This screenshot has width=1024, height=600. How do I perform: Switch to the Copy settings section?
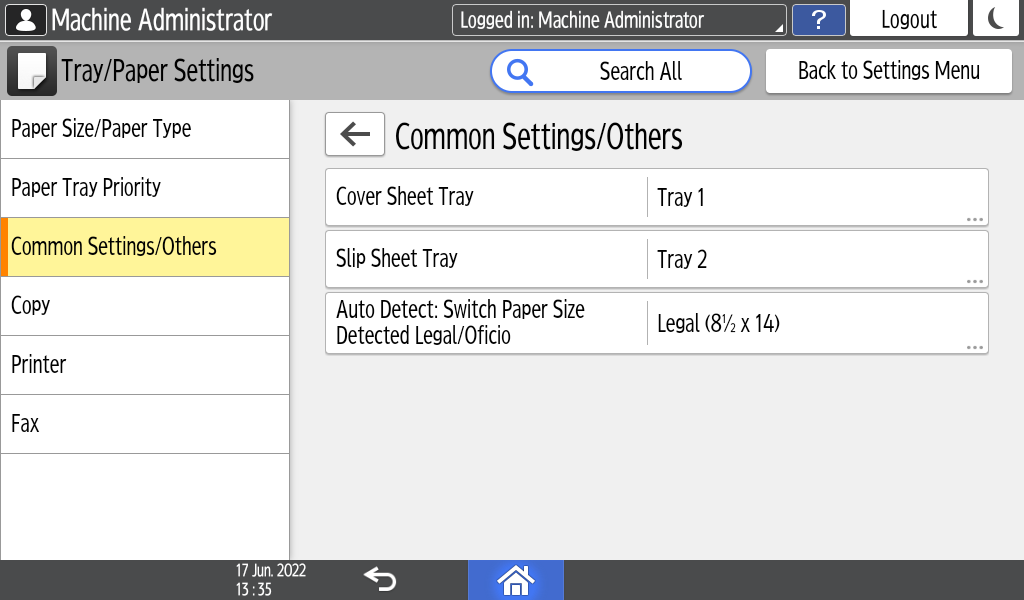(x=145, y=306)
